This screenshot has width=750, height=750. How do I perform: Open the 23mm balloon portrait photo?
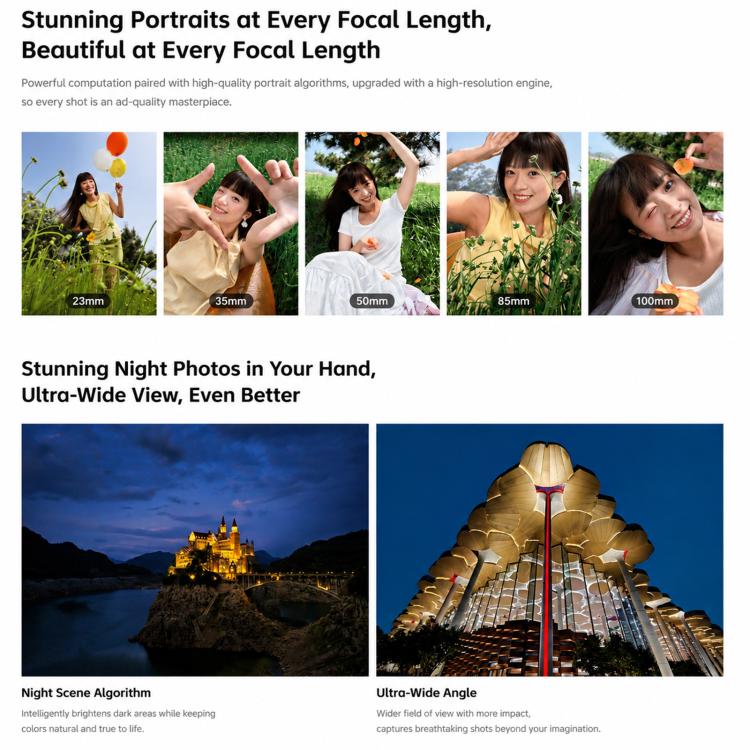pos(89,223)
